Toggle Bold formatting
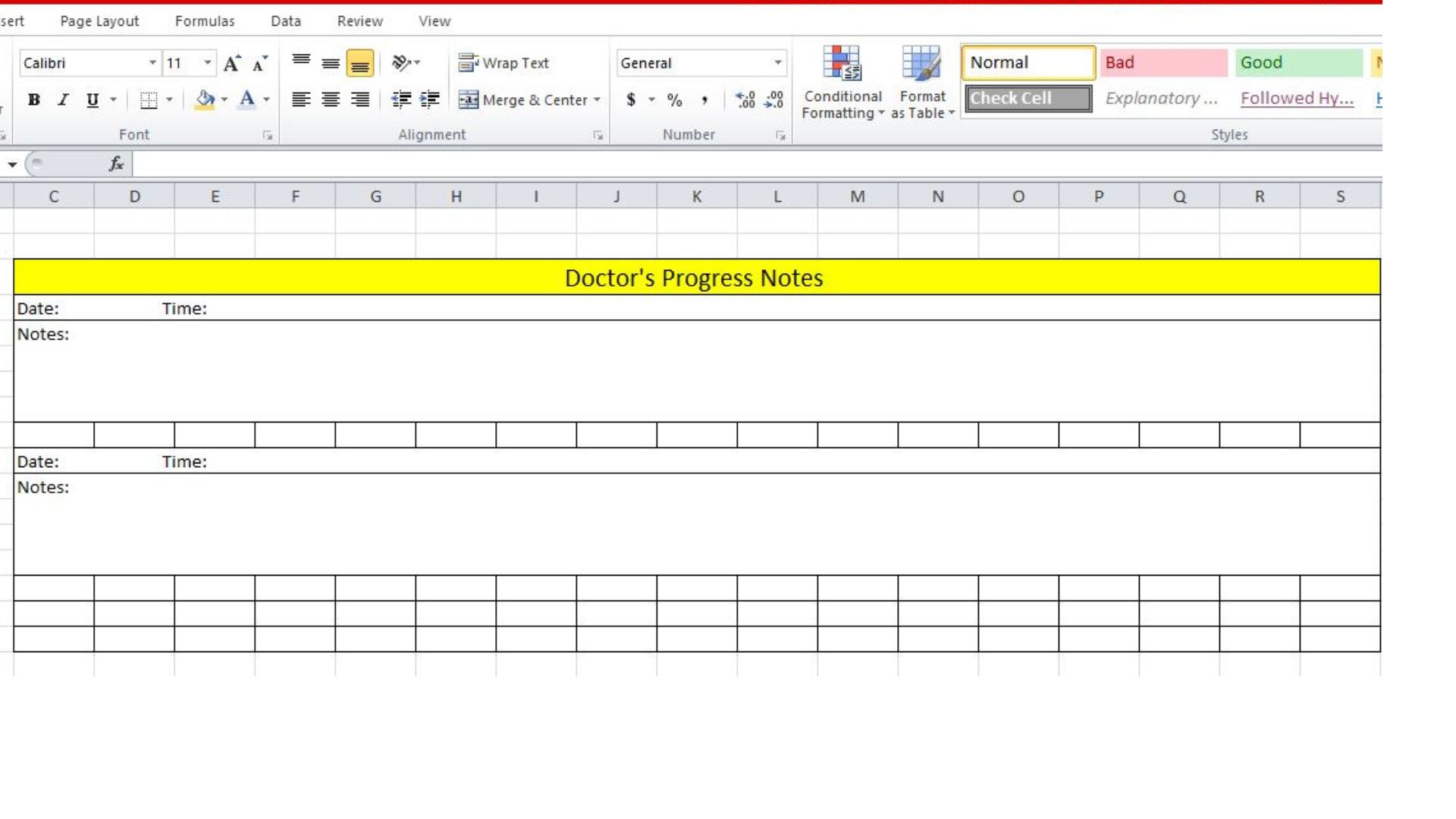Screen dimensions: 1456x819 point(33,99)
